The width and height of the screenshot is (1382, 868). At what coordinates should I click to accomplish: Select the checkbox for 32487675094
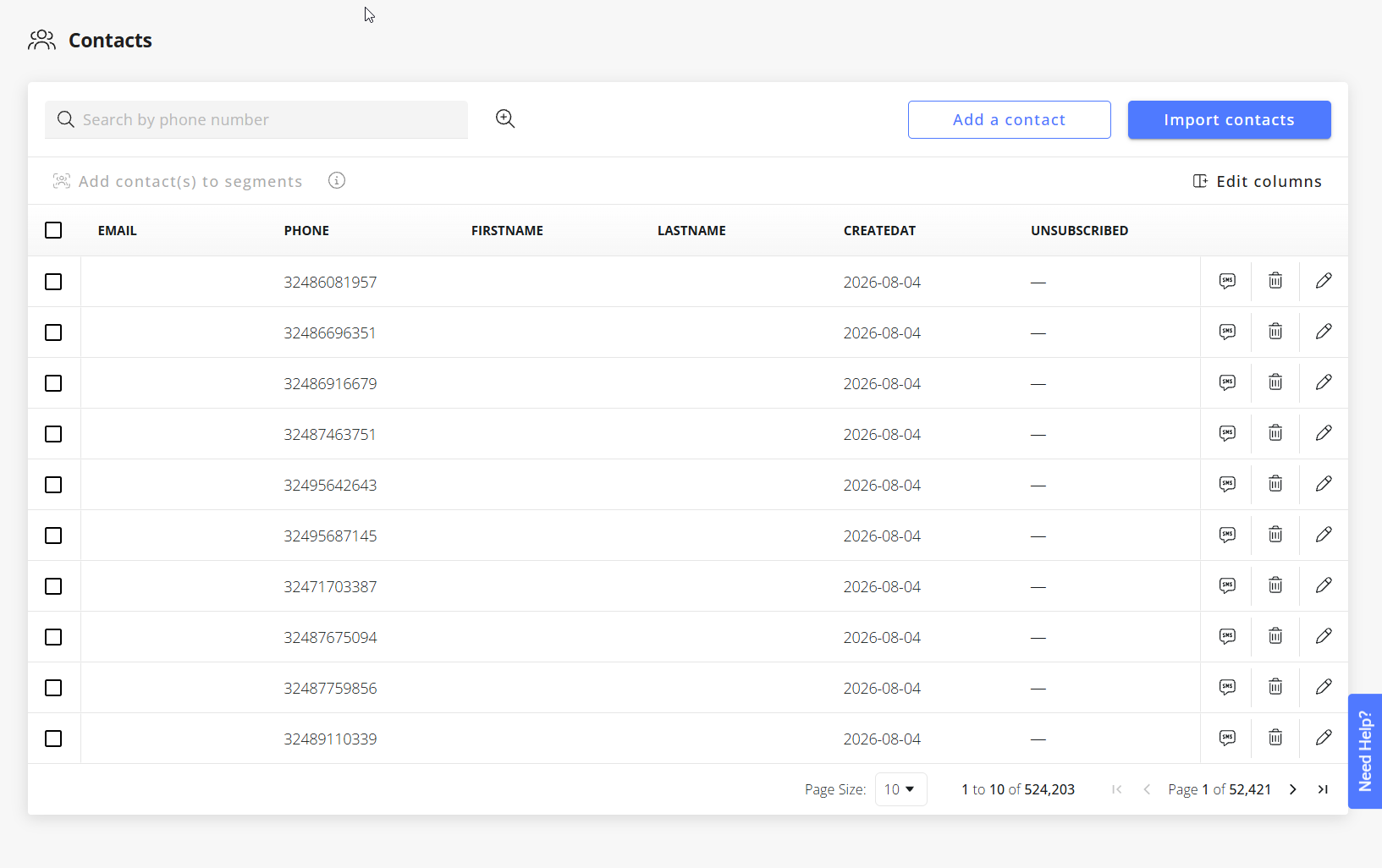coord(53,637)
